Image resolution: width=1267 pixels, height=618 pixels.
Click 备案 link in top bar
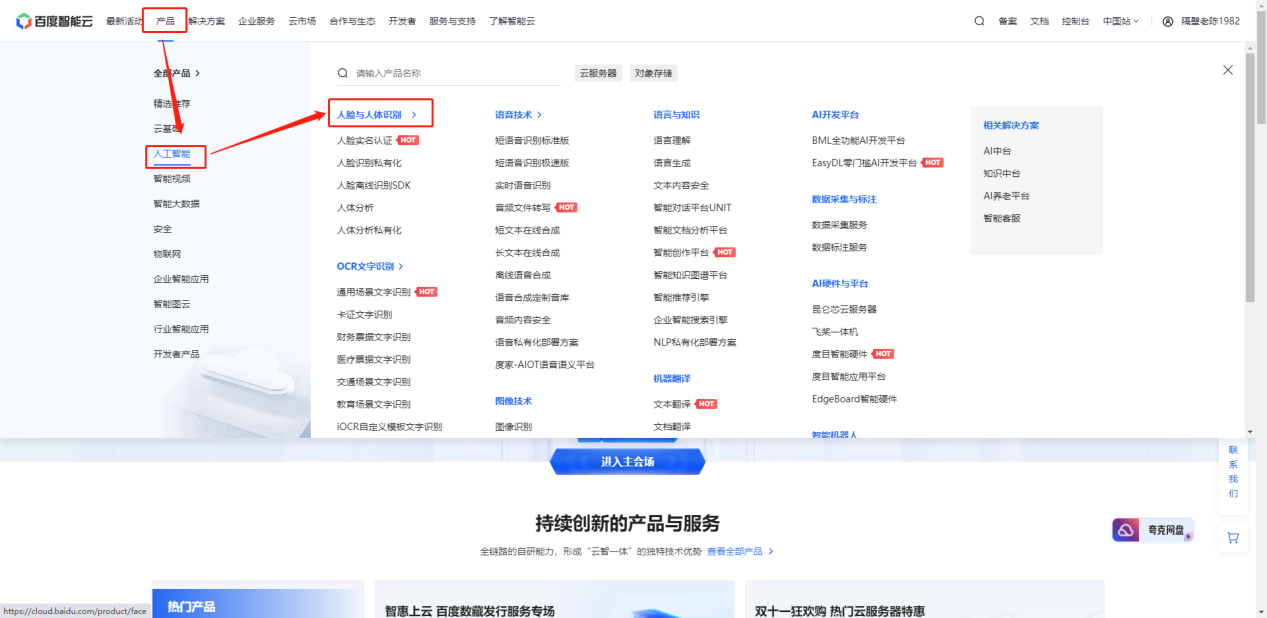[x=1008, y=21]
